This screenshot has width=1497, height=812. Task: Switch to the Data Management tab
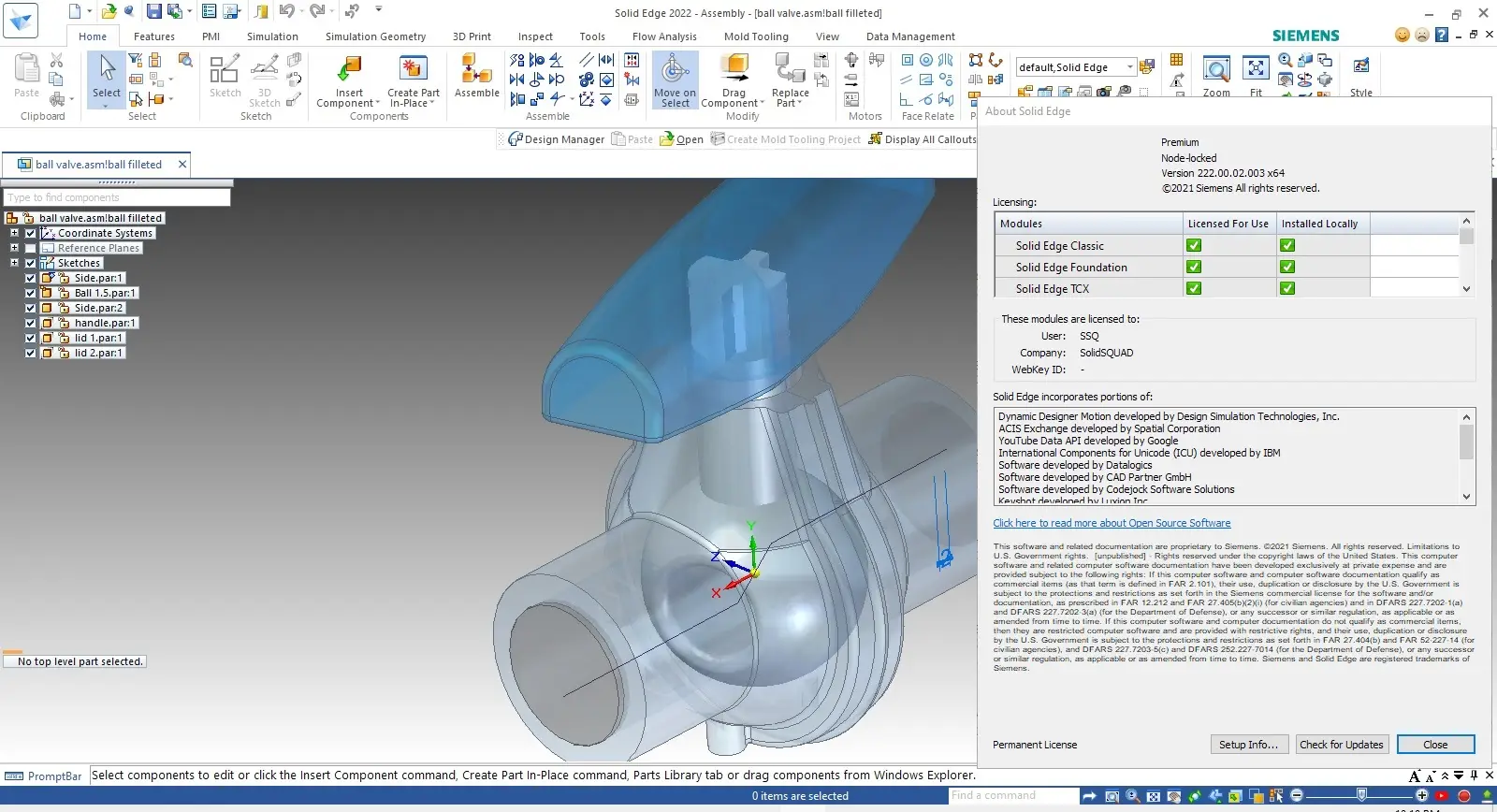(910, 36)
